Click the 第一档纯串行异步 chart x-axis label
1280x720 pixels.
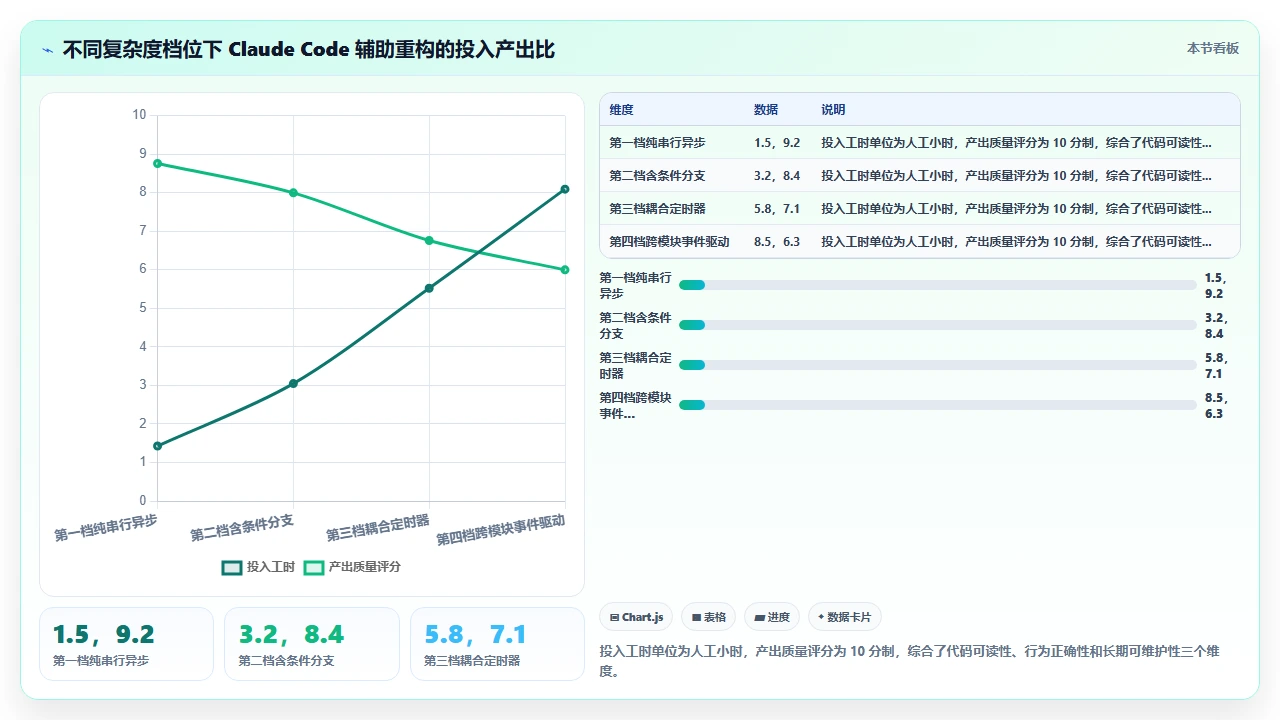click(106, 527)
